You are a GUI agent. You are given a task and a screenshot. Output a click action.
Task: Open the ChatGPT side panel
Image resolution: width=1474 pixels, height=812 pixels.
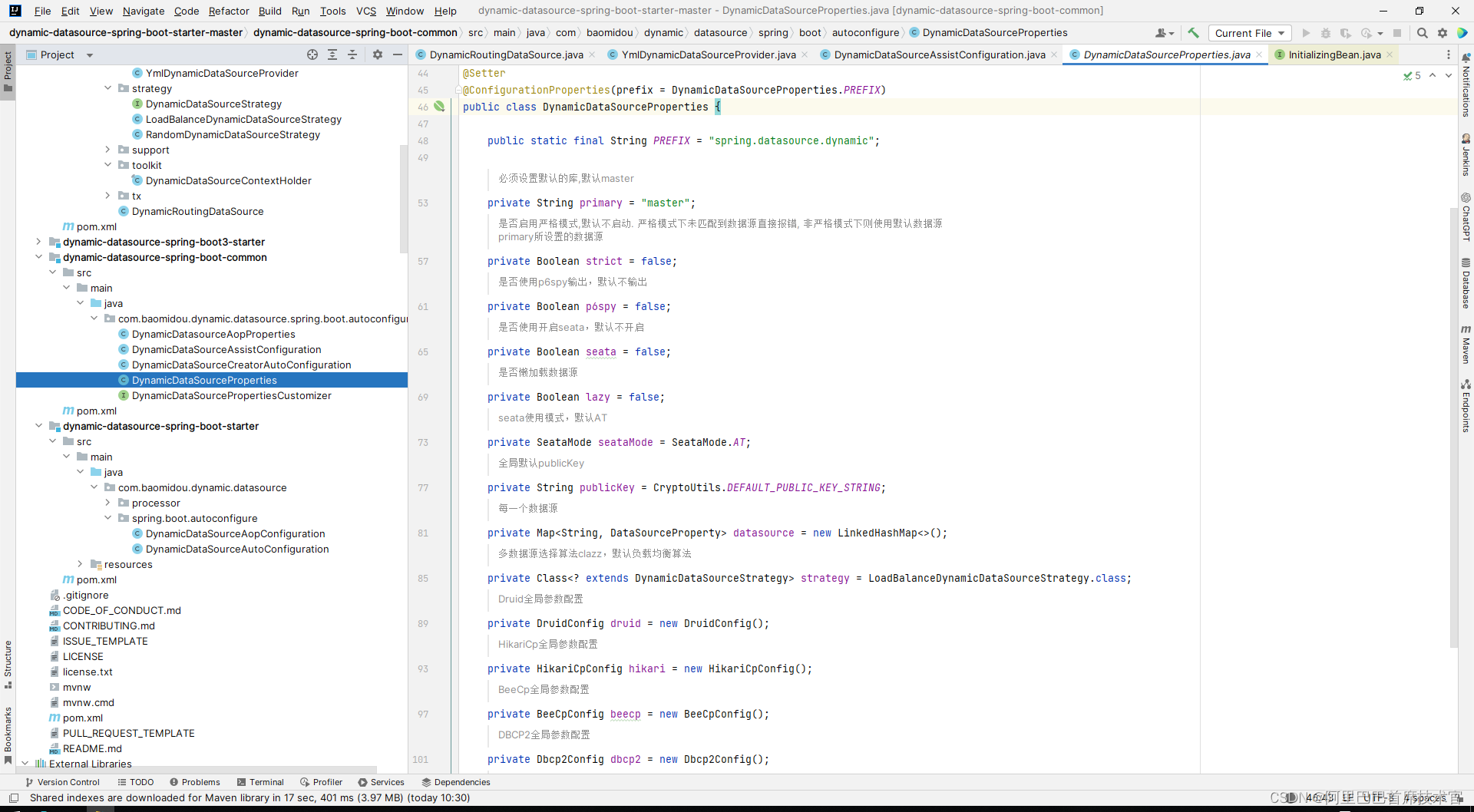click(1466, 216)
